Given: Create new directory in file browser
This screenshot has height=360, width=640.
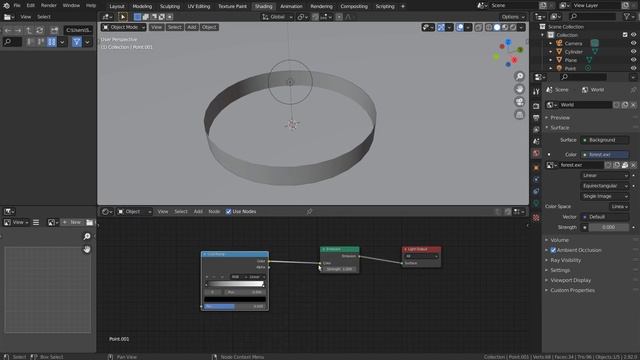Looking at the screenshot, I should 54,30.
